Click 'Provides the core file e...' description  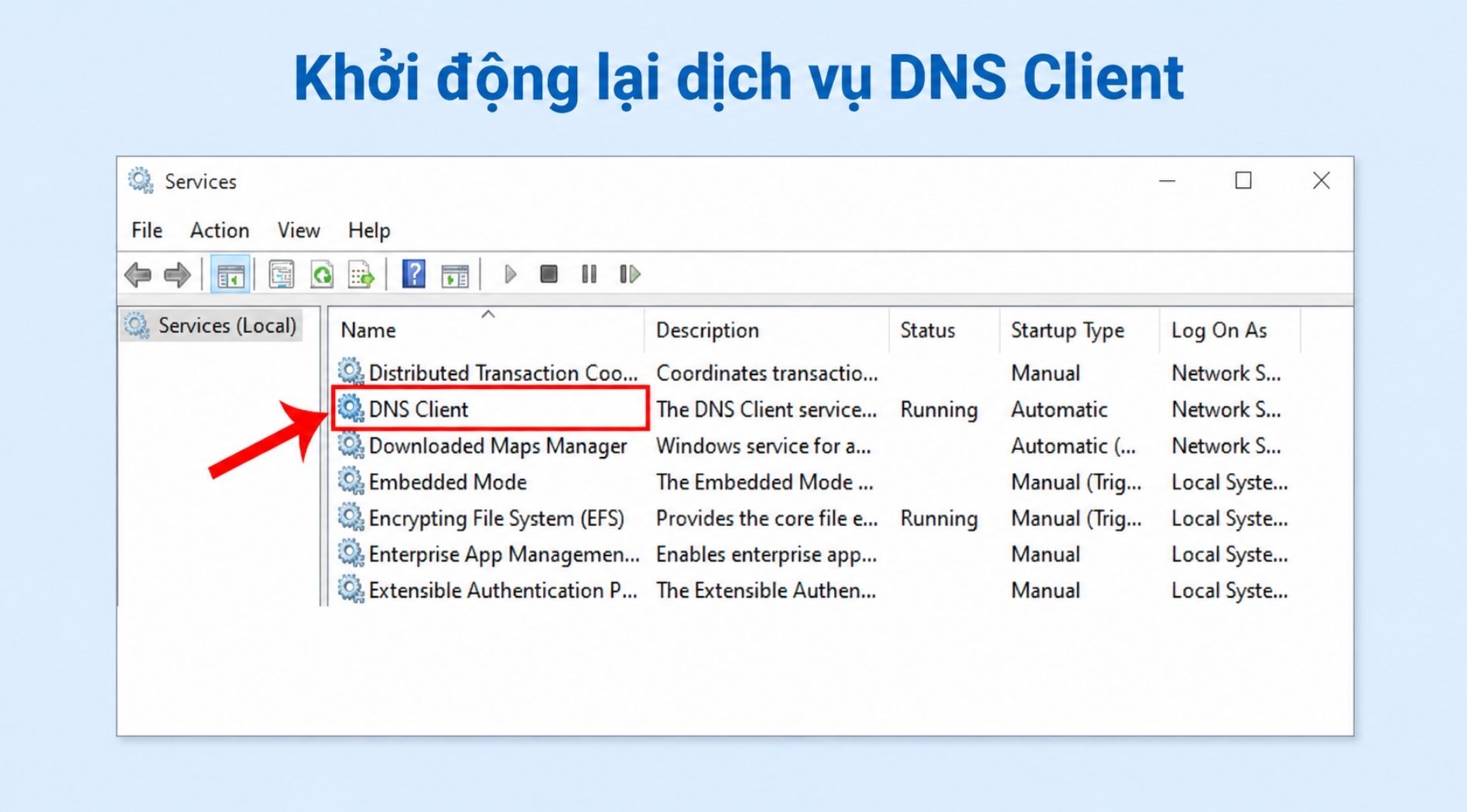767,518
